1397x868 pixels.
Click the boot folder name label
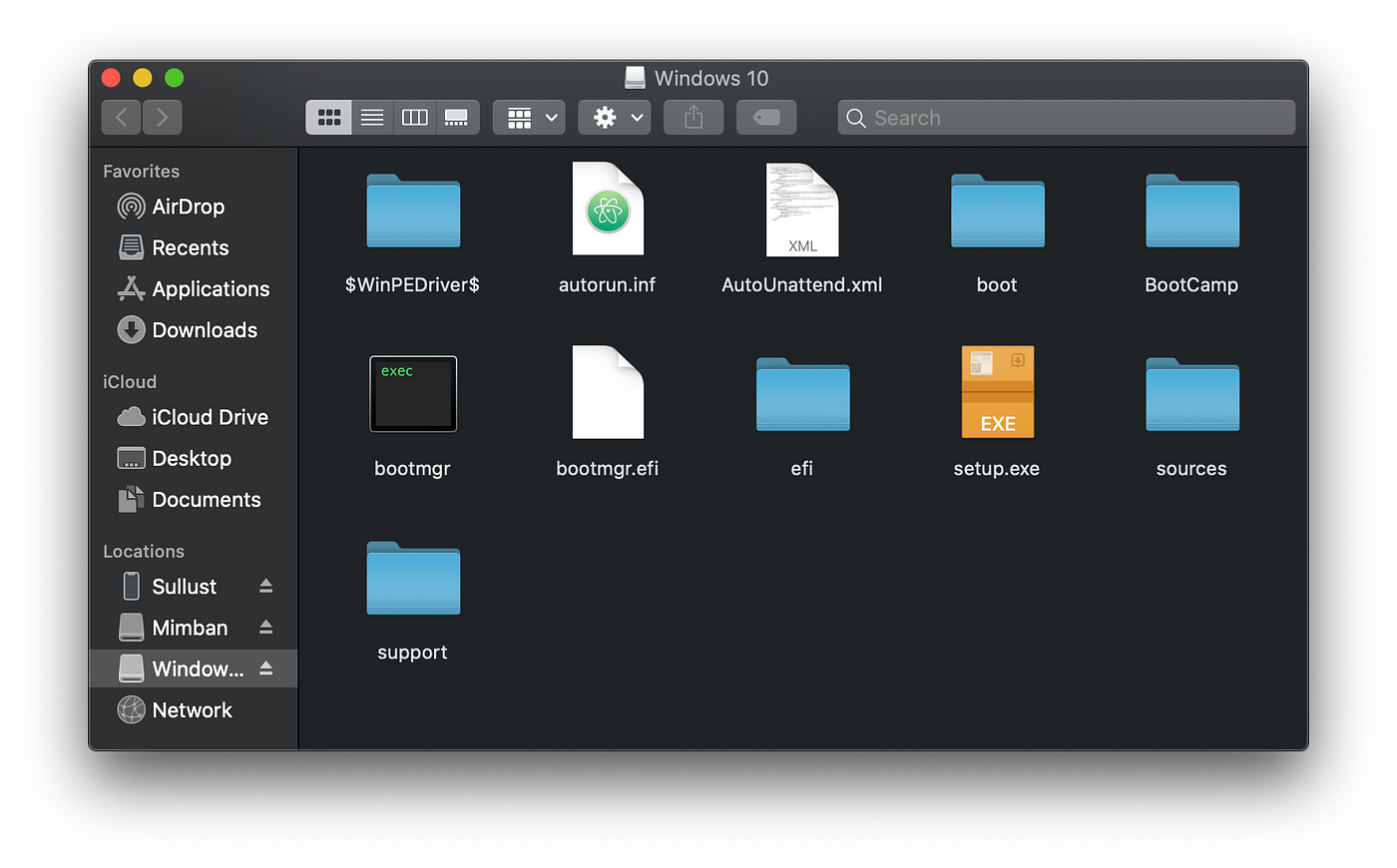click(997, 284)
